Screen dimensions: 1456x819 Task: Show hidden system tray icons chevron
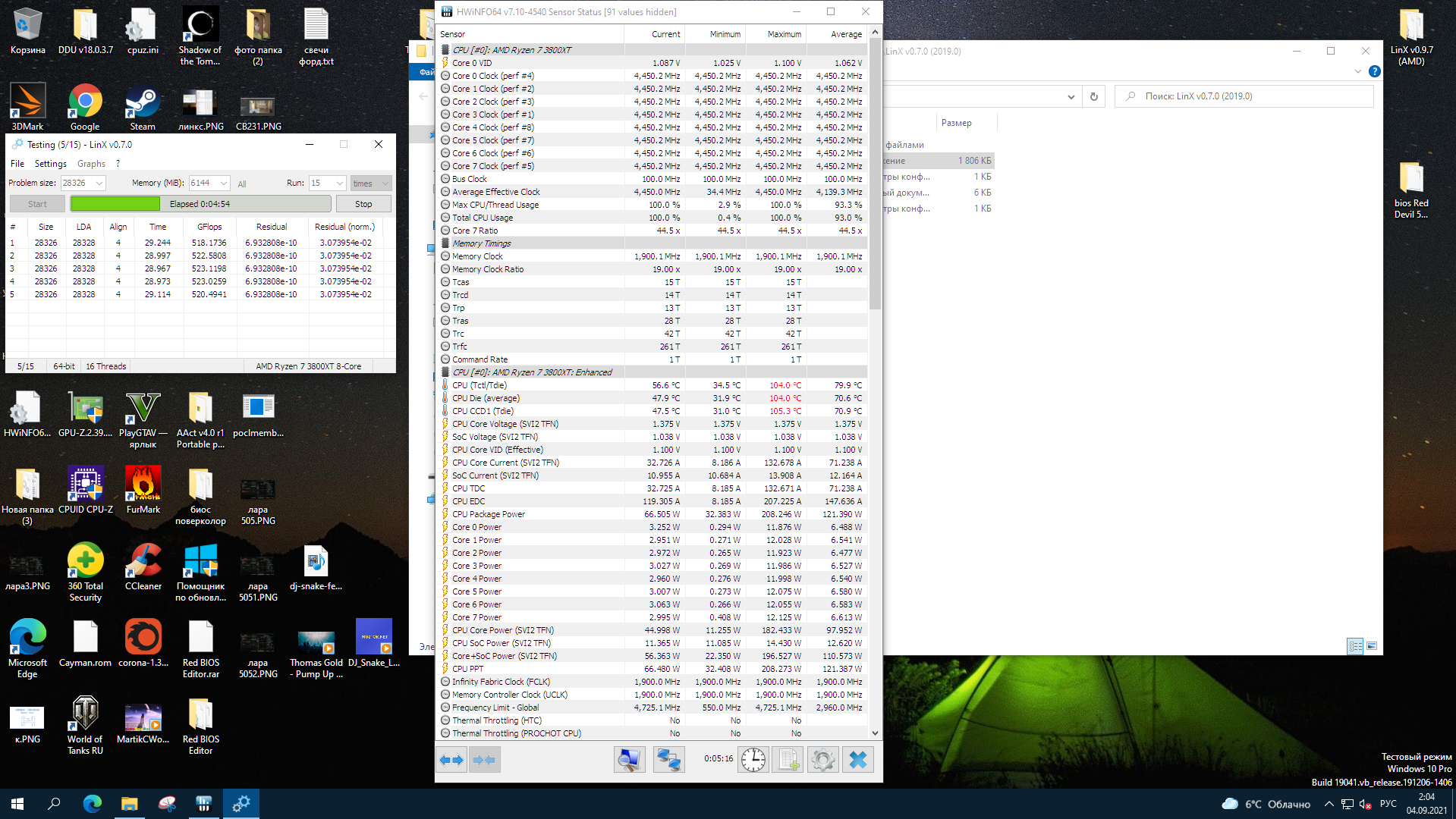1328,804
